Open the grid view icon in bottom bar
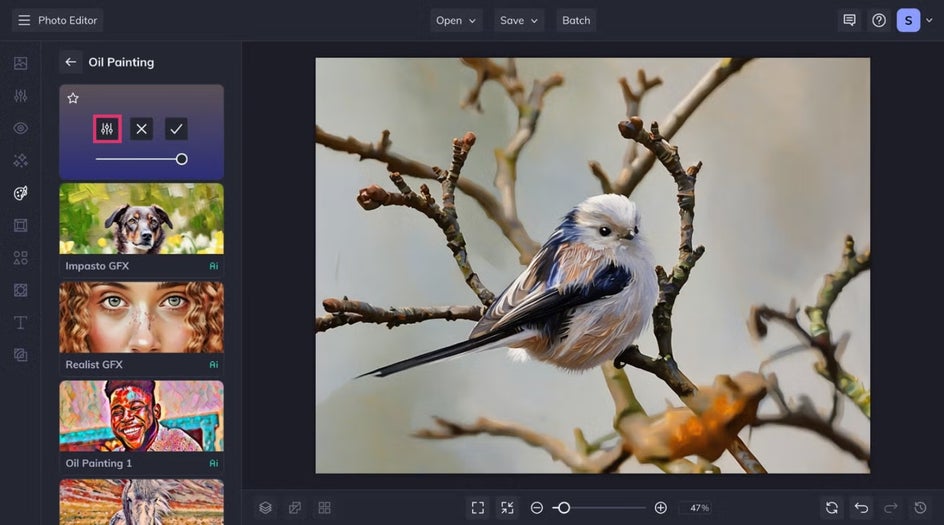This screenshot has height=525, width=944. coord(324,508)
